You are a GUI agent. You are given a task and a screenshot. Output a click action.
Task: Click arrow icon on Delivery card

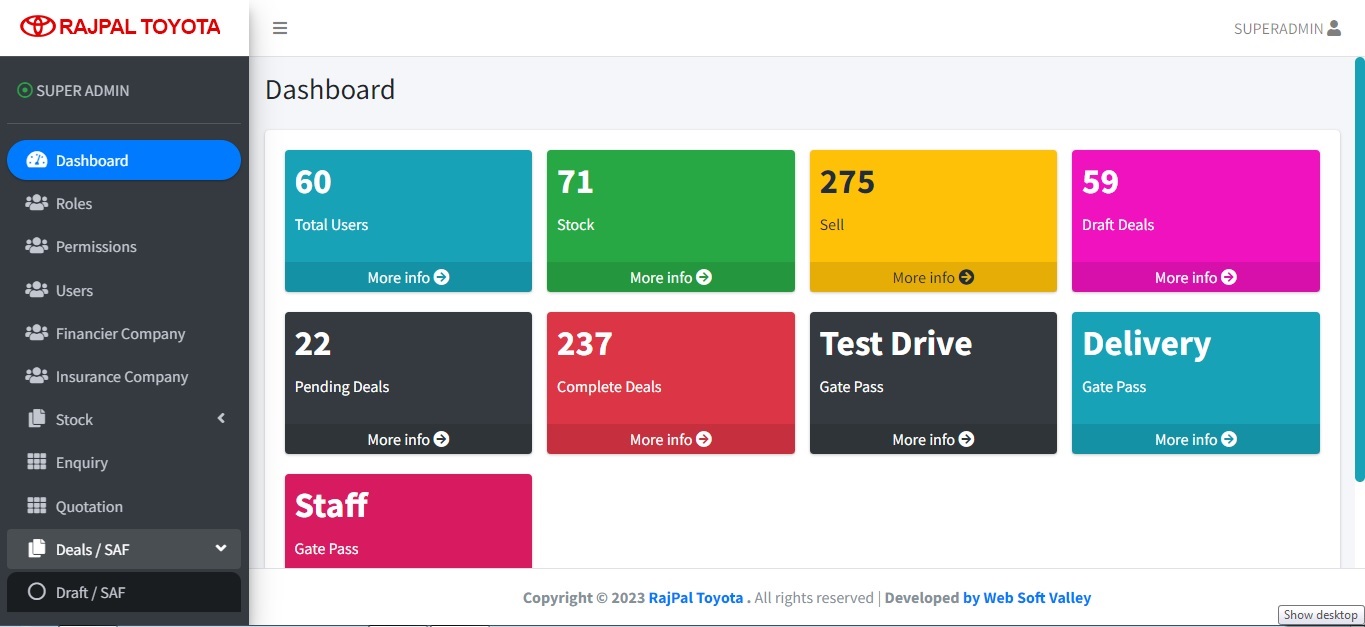pos(1229,439)
